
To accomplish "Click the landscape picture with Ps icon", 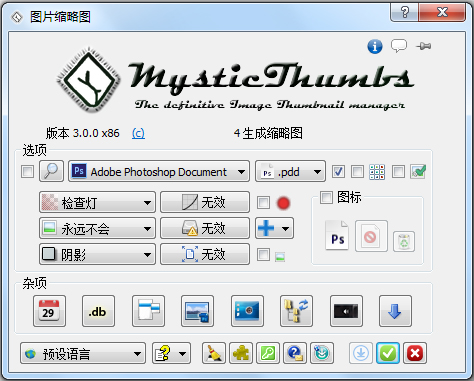I will coord(197,311).
